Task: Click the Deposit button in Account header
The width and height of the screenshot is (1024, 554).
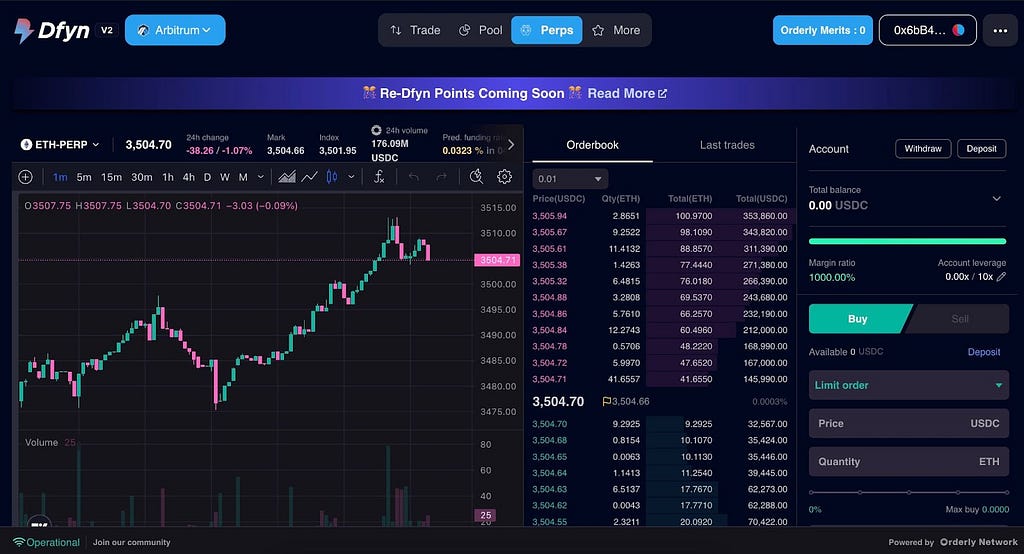Action: 982,149
